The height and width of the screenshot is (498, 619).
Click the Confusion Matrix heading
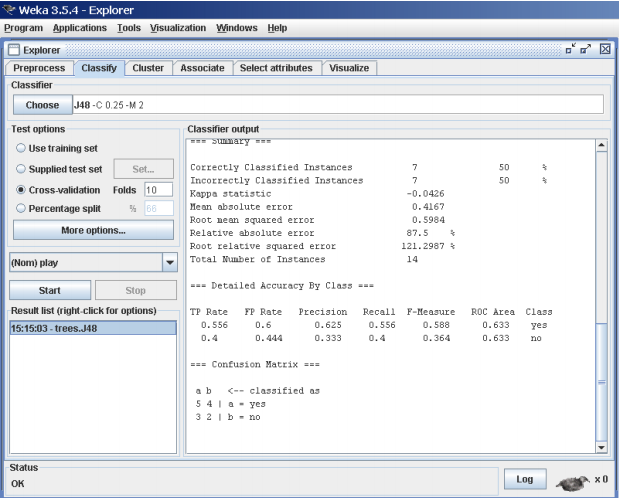pyautogui.click(x=255, y=364)
